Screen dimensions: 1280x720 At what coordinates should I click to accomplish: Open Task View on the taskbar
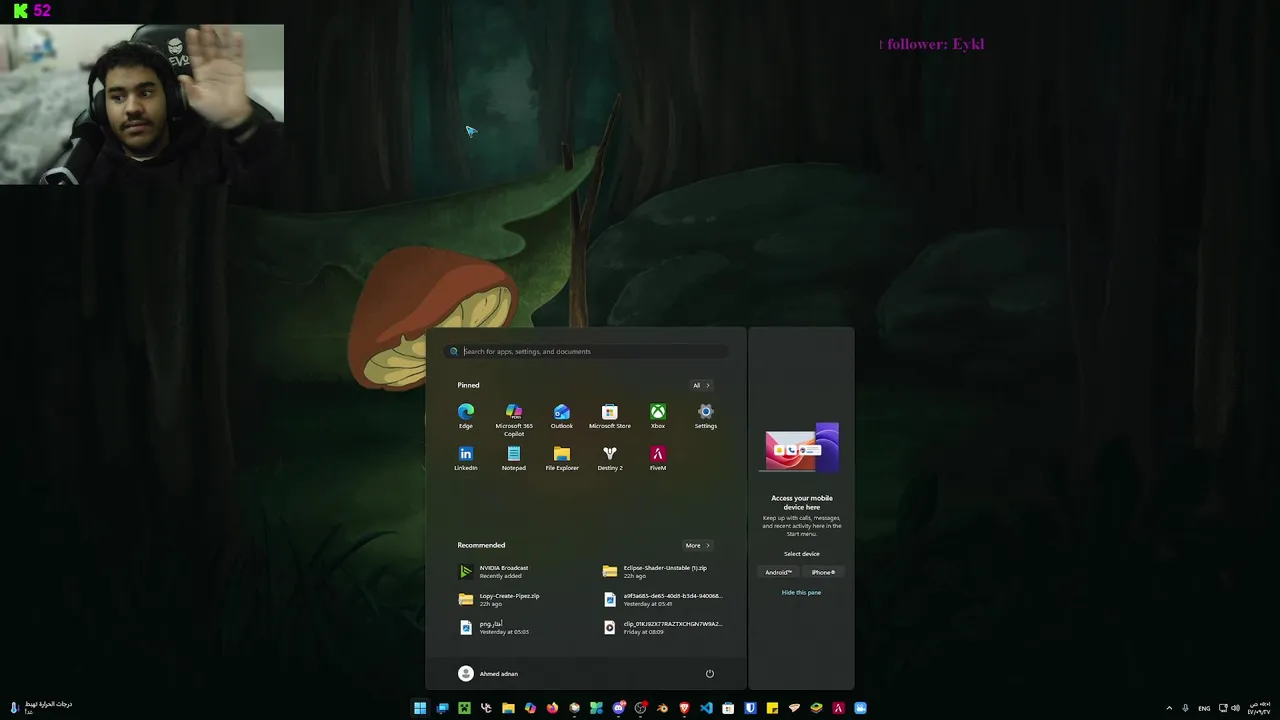coord(442,708)
